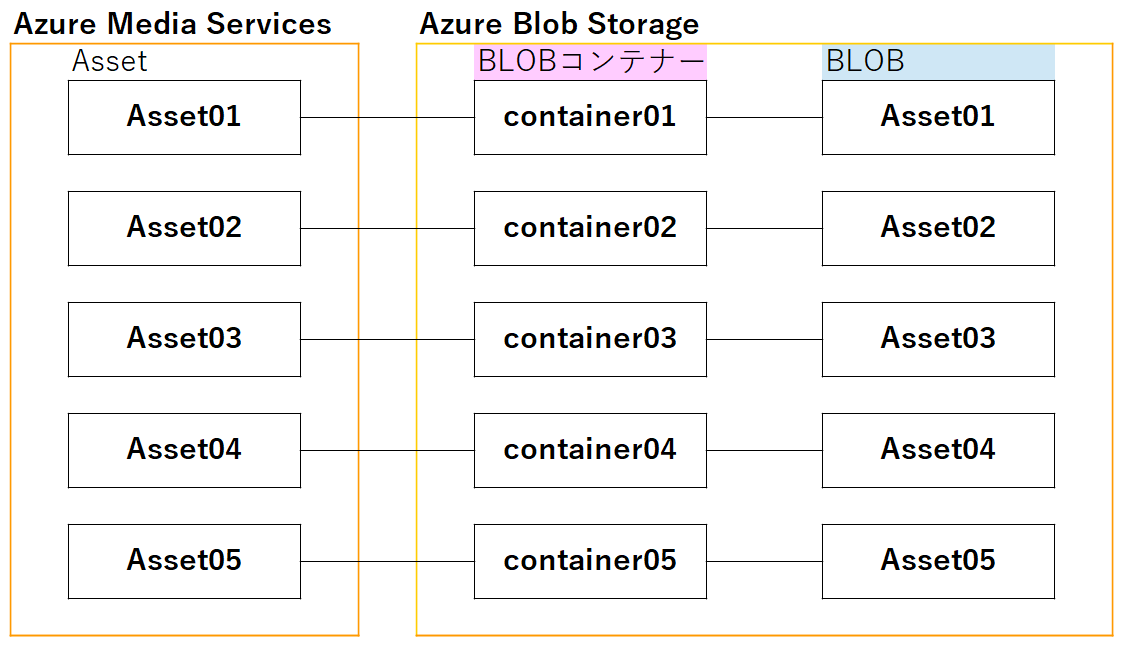Select Asset04 box in the BLOB column
The width and height of the screenshot is (1126, 645).
coord(938,450)
